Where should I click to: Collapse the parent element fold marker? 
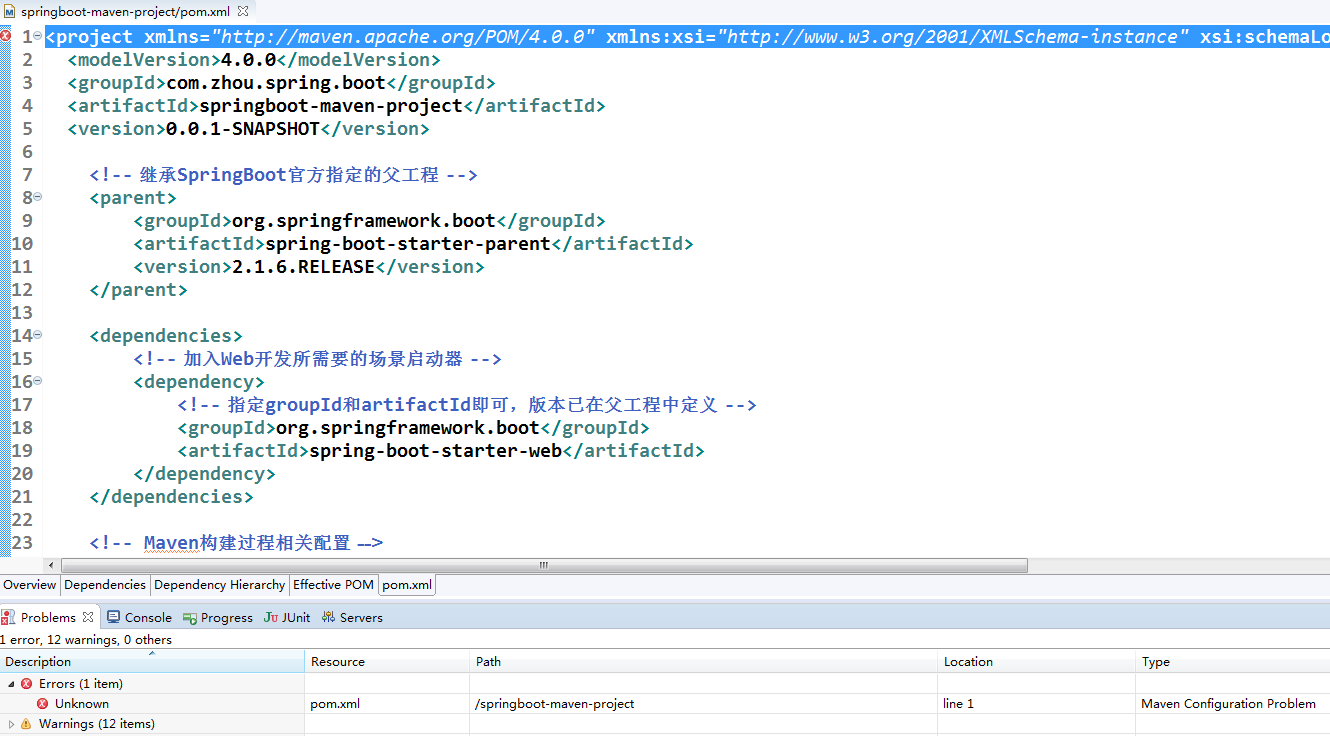point(37,197)
